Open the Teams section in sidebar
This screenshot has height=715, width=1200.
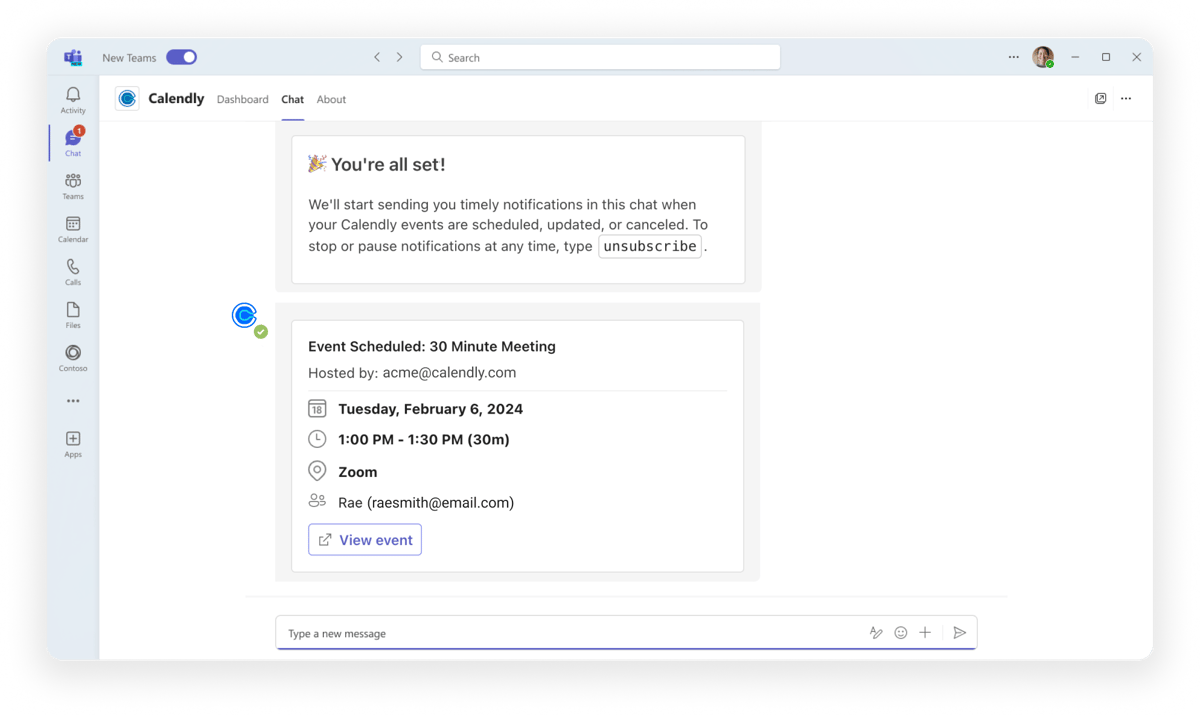click(73, 186)
